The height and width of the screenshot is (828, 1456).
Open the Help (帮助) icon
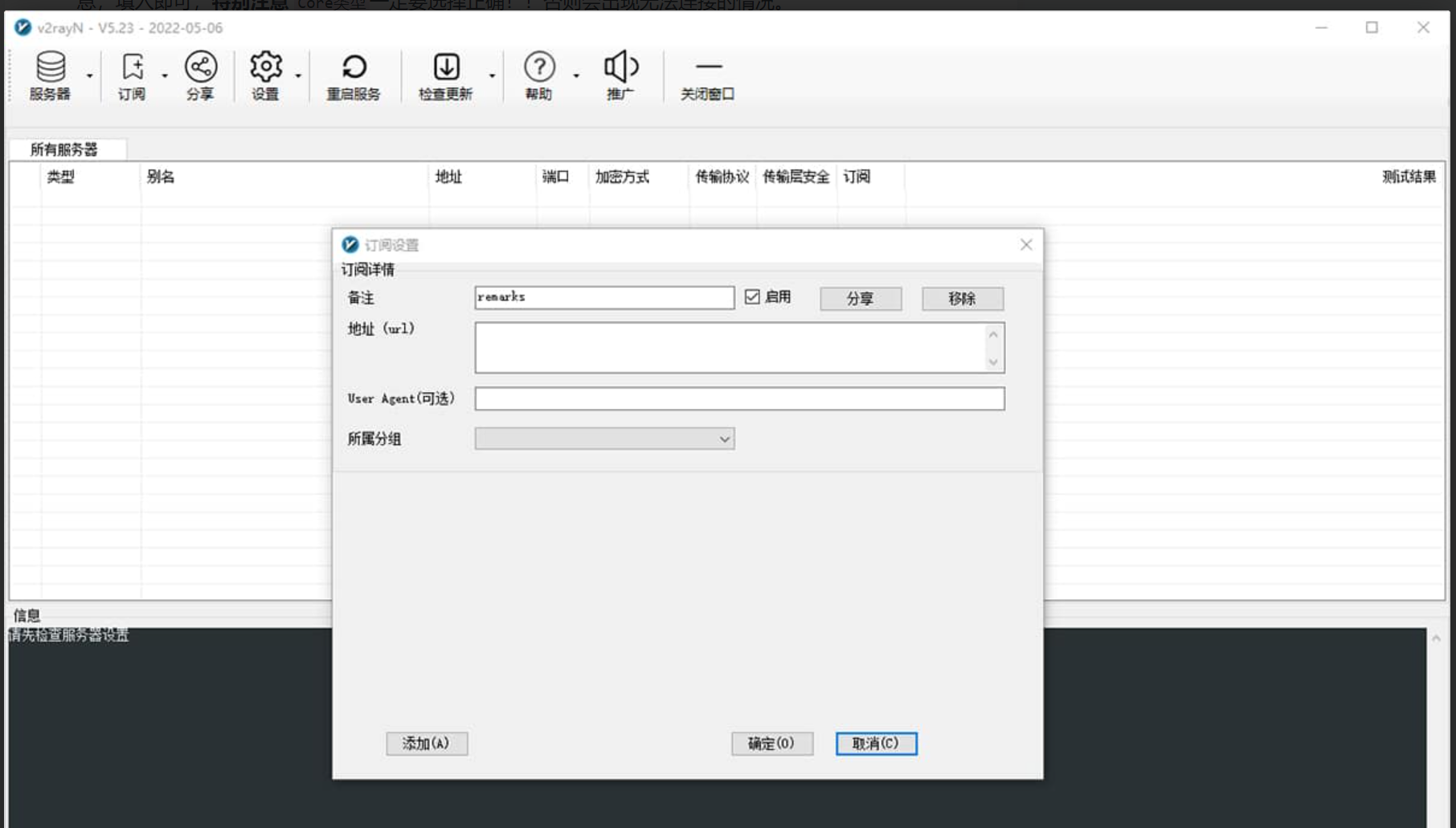point(539,75)
